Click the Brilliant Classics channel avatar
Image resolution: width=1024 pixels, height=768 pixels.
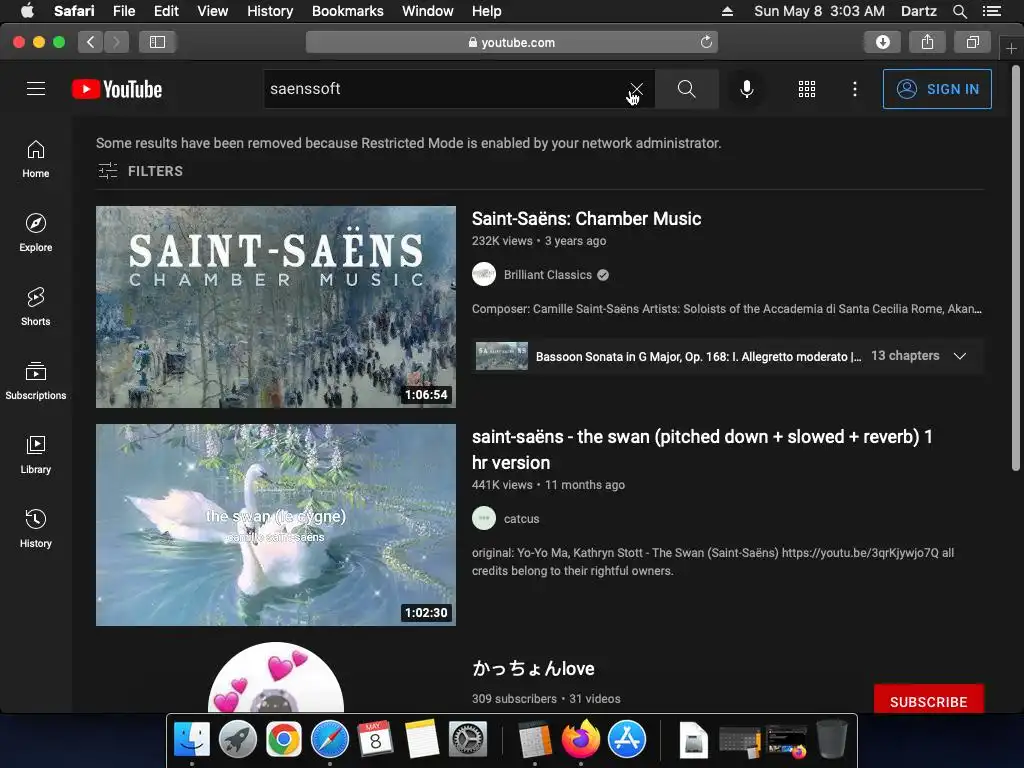pos(484,274)
